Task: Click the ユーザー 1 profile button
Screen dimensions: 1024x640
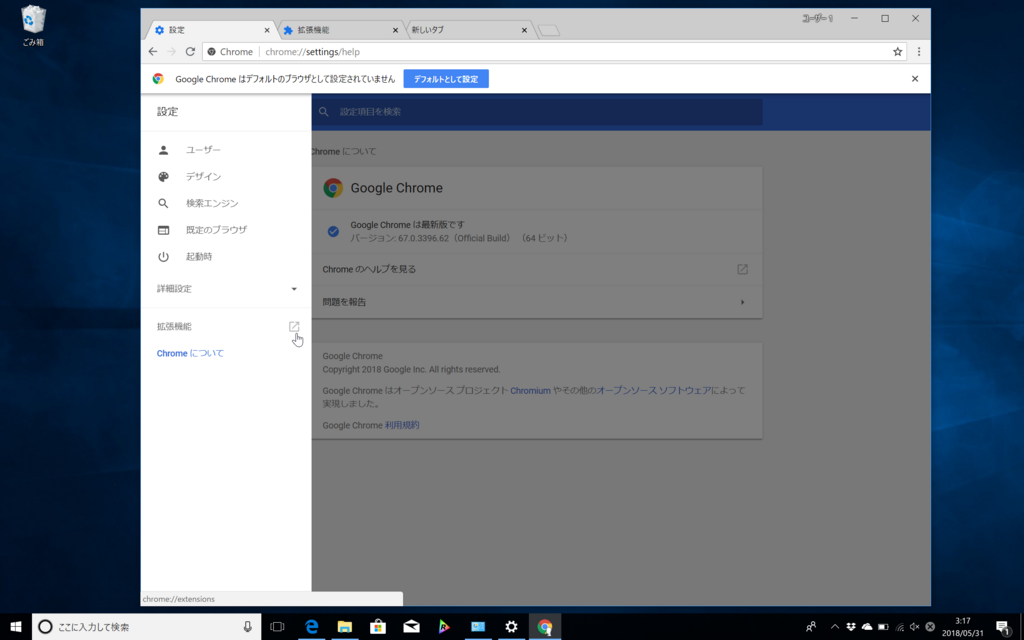Action: tap(817, 18)
